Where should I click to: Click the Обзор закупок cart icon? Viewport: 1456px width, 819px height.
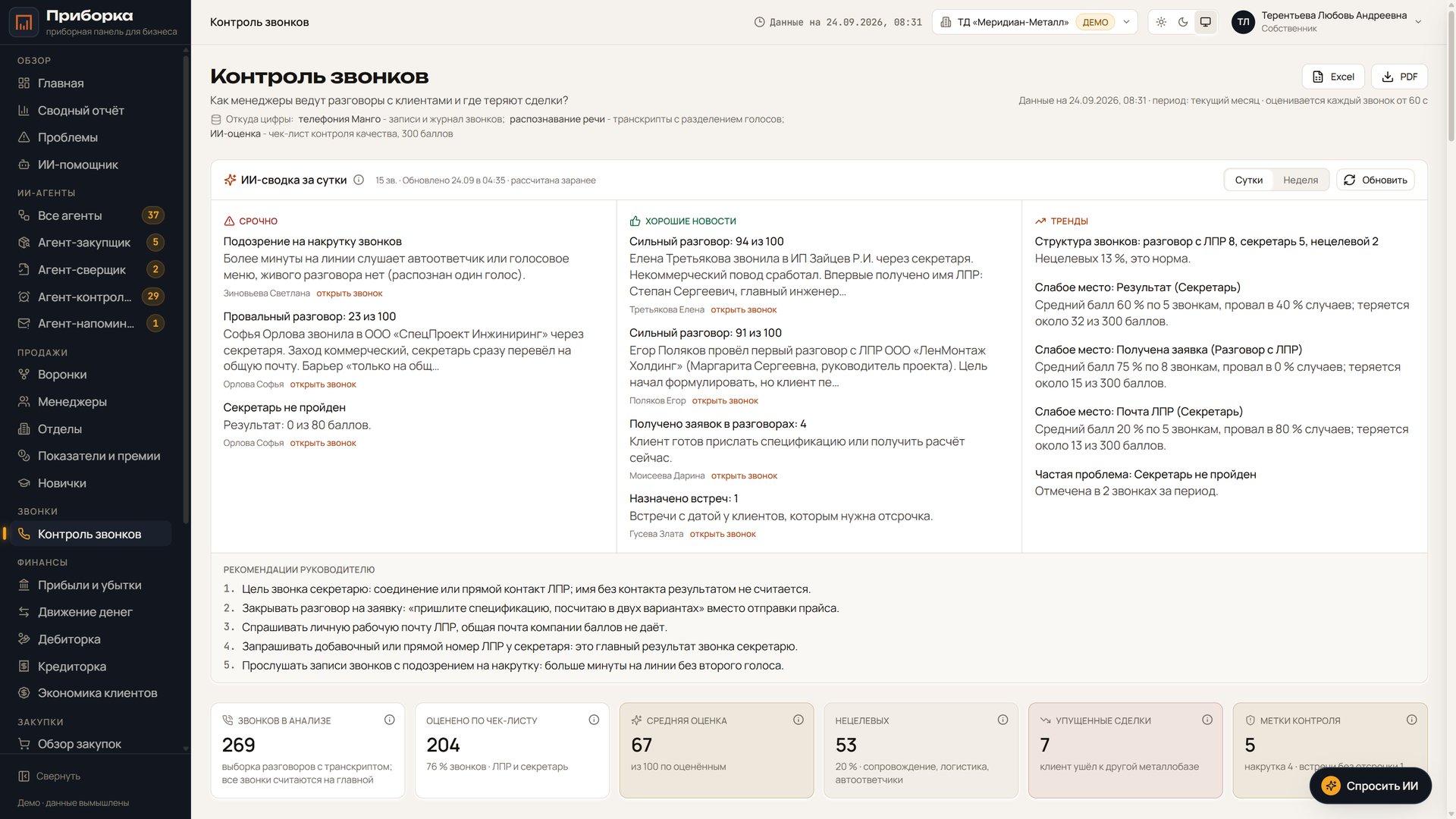tap(24, 744)
